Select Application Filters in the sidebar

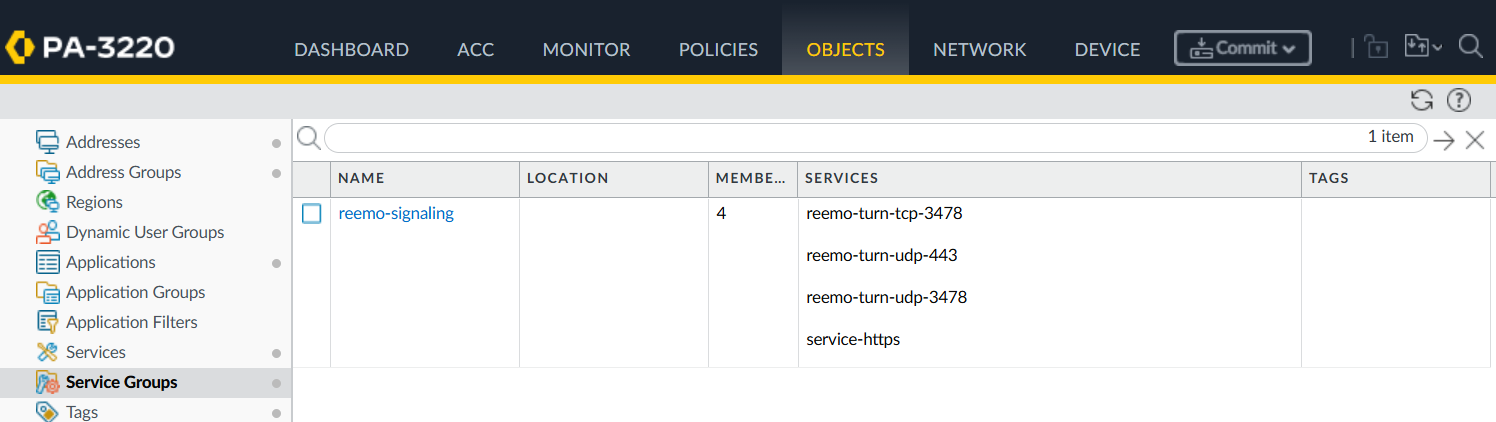tap(132, 322)
